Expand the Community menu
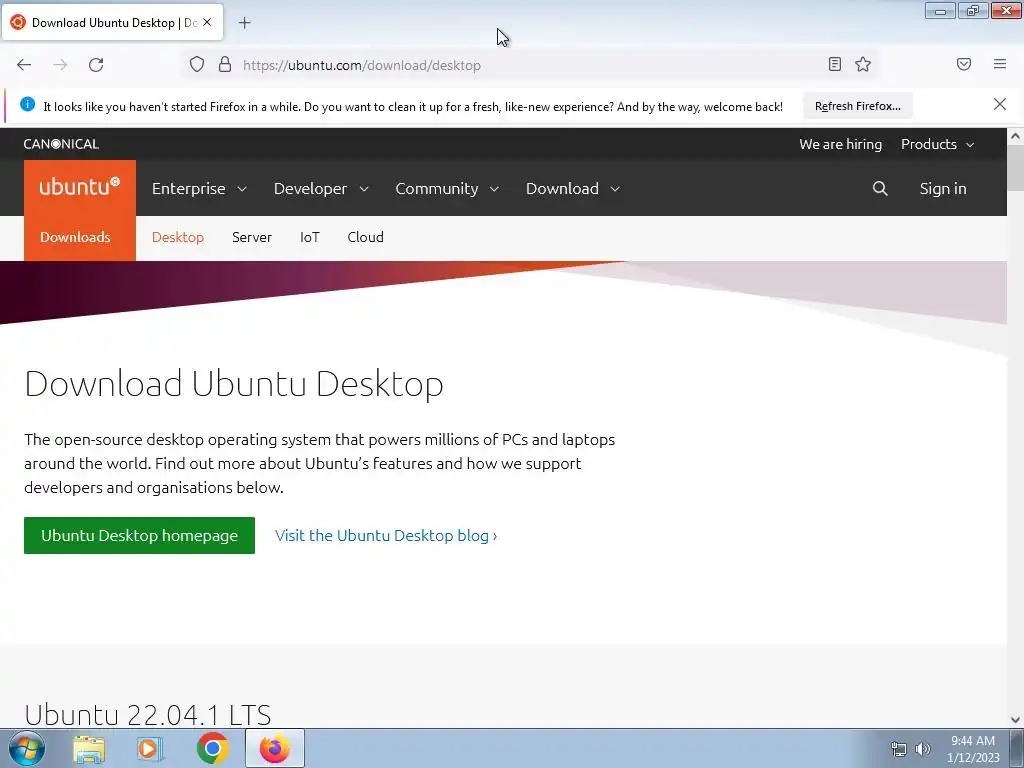Image resolution: width=1024 pixels, height=768 pixels. coord(447,189)
